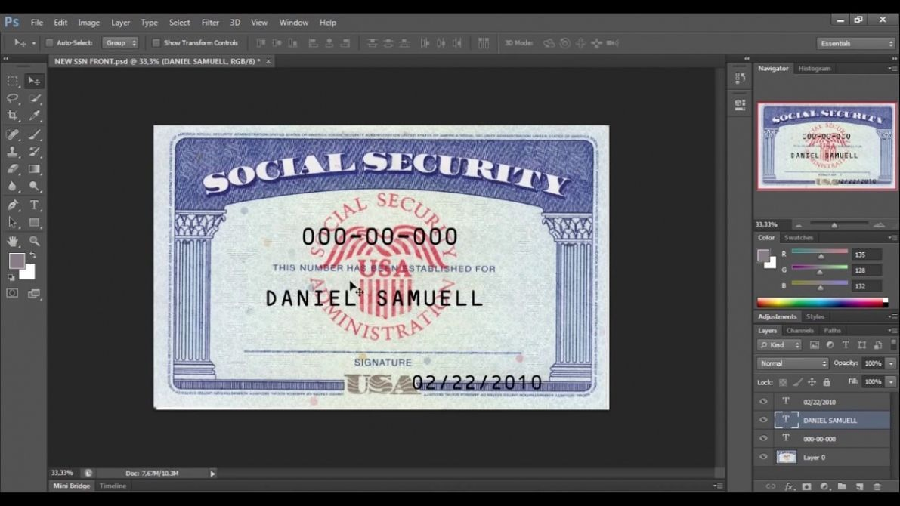Select the Zoom tool in the toolbox
900x506 pixels.
pyautogui.click(x=34, y=241)
